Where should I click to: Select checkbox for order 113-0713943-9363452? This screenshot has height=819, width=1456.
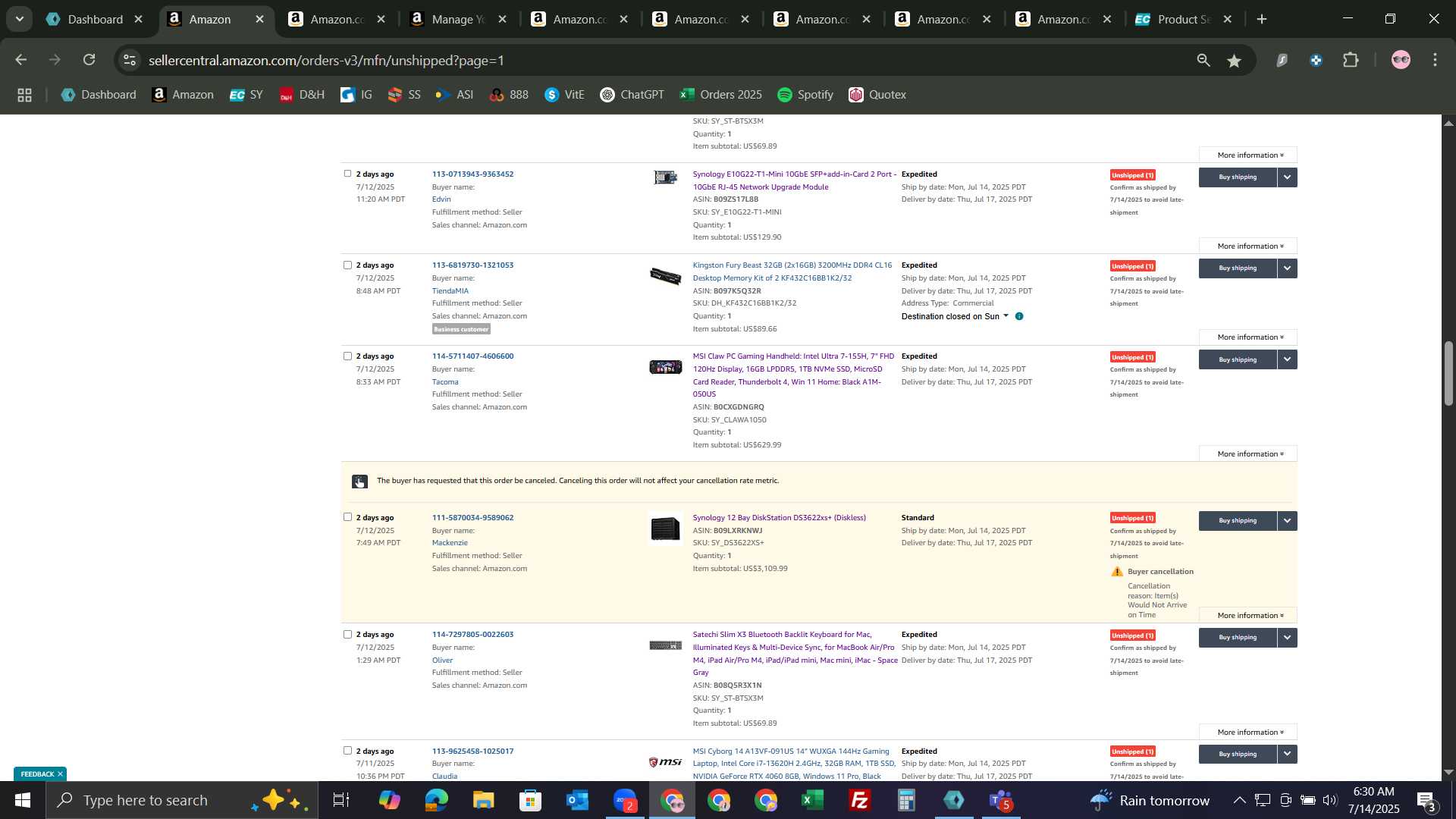pyautogui.click(x=347, y=174)
